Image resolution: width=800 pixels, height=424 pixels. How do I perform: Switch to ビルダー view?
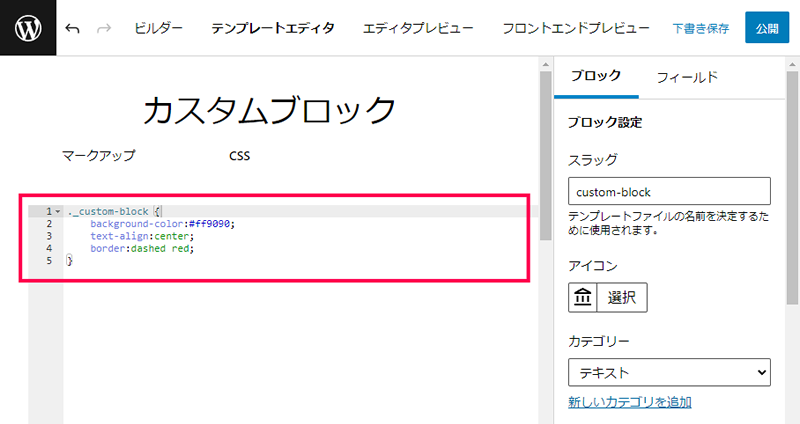tap(158, 28)
